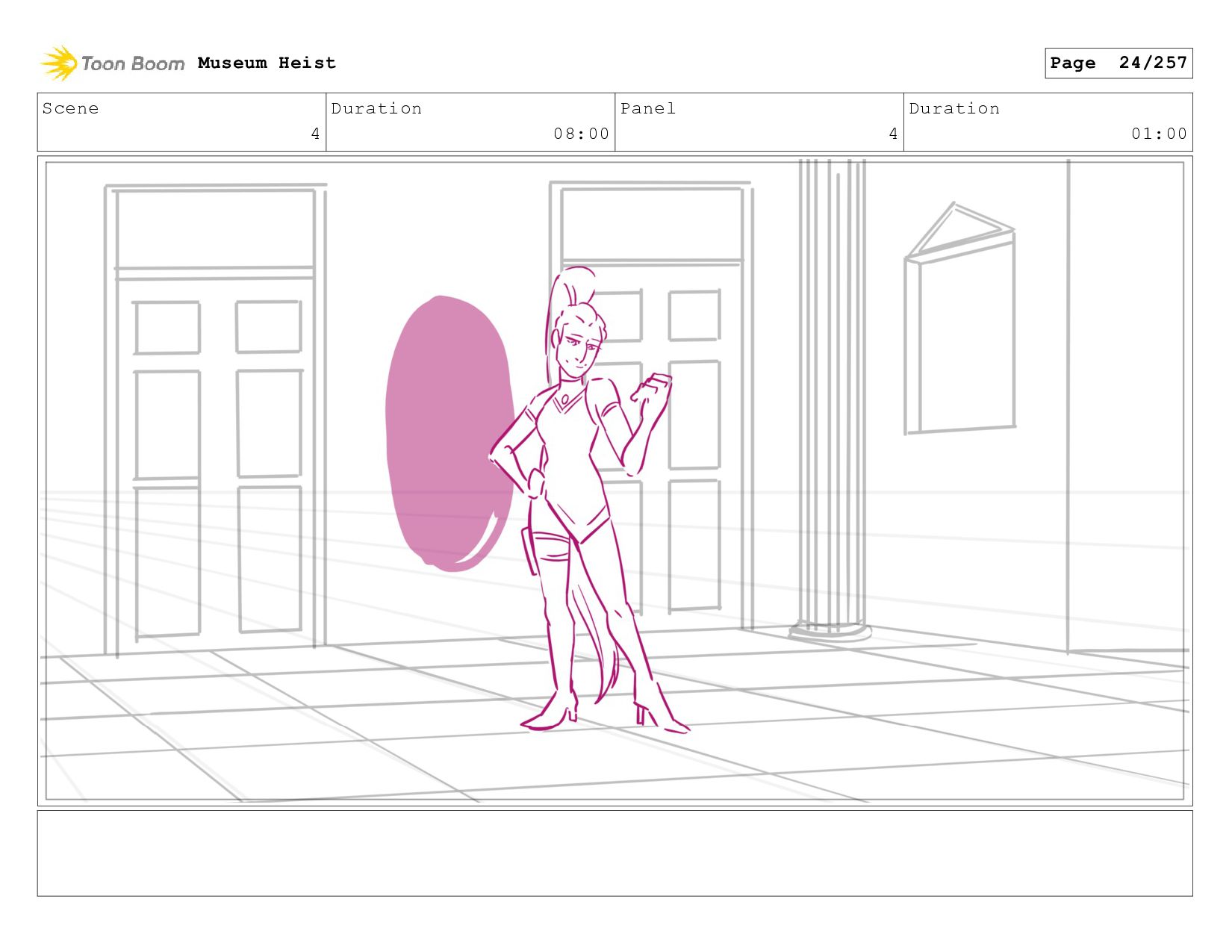Click the panel duration value '01:00'

[1159, 134]
